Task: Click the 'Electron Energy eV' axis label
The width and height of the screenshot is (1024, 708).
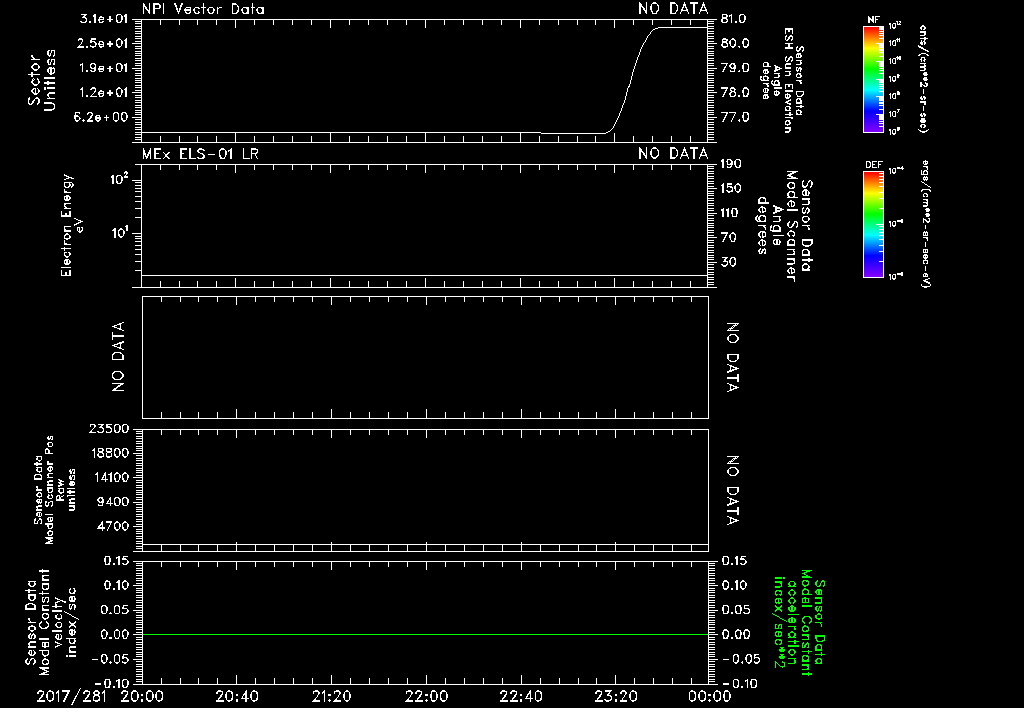Action: coord(71,225)
